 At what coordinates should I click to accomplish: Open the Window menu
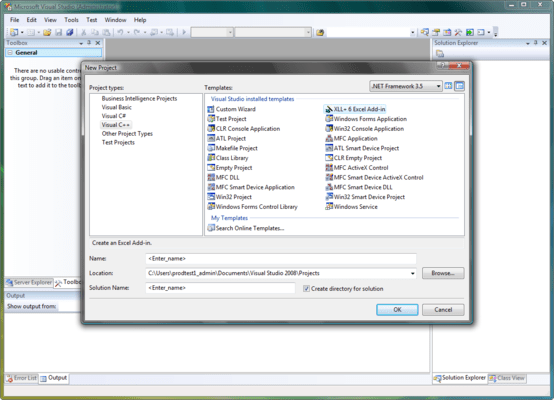115,20
